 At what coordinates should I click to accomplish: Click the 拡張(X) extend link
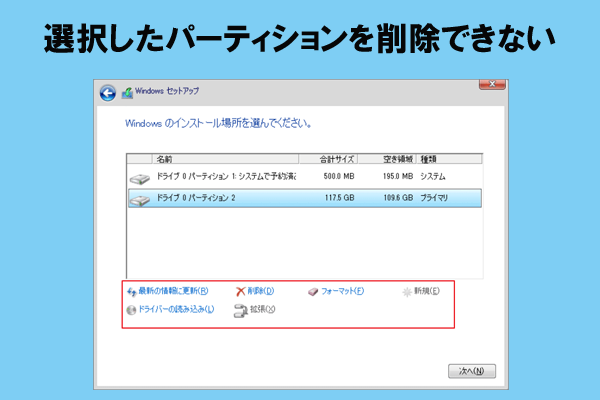(x=262, y=309)
